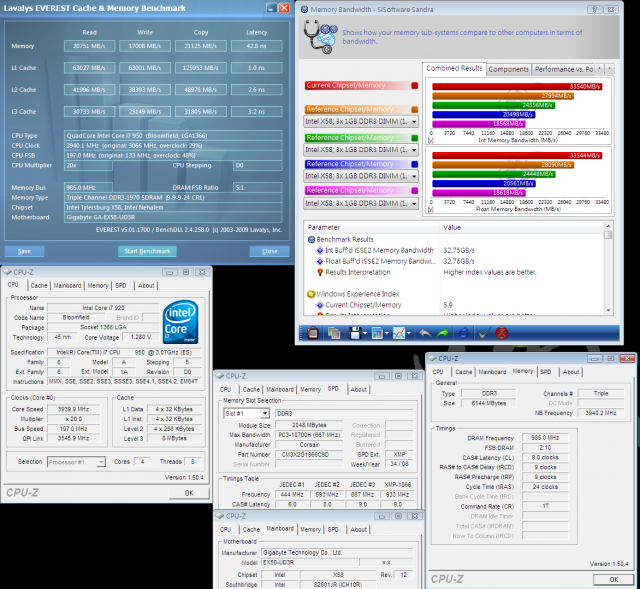The image size is (640, 589).
Task: Click the checkmark OK icon in Sandra toolbar
Action: (x=484, y=333)
